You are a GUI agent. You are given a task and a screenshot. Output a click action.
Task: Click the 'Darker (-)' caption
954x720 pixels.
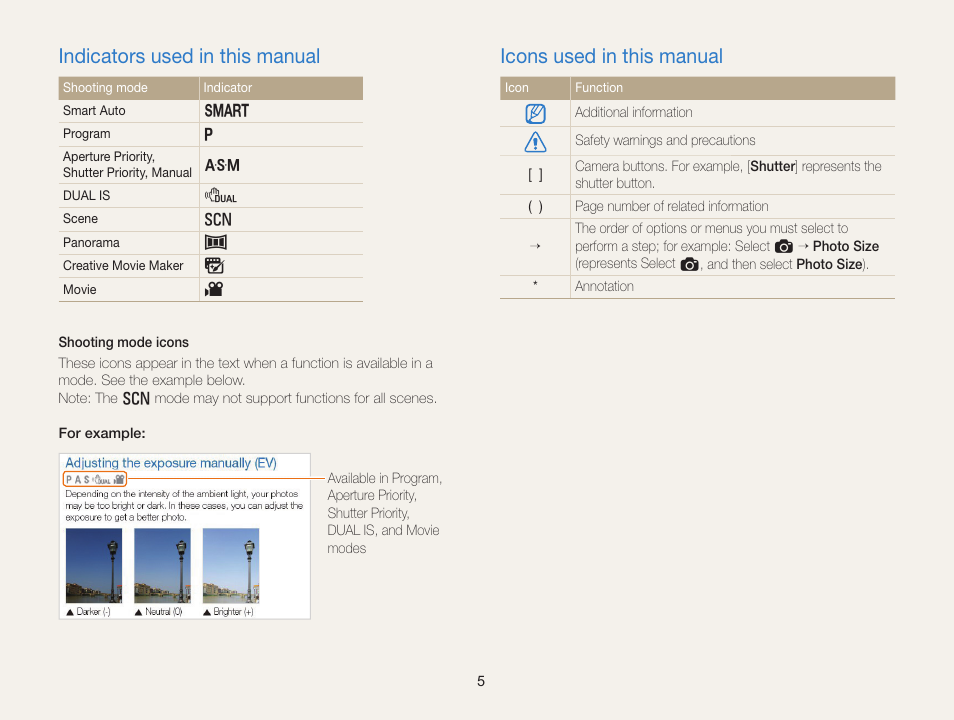coord(88,612)
